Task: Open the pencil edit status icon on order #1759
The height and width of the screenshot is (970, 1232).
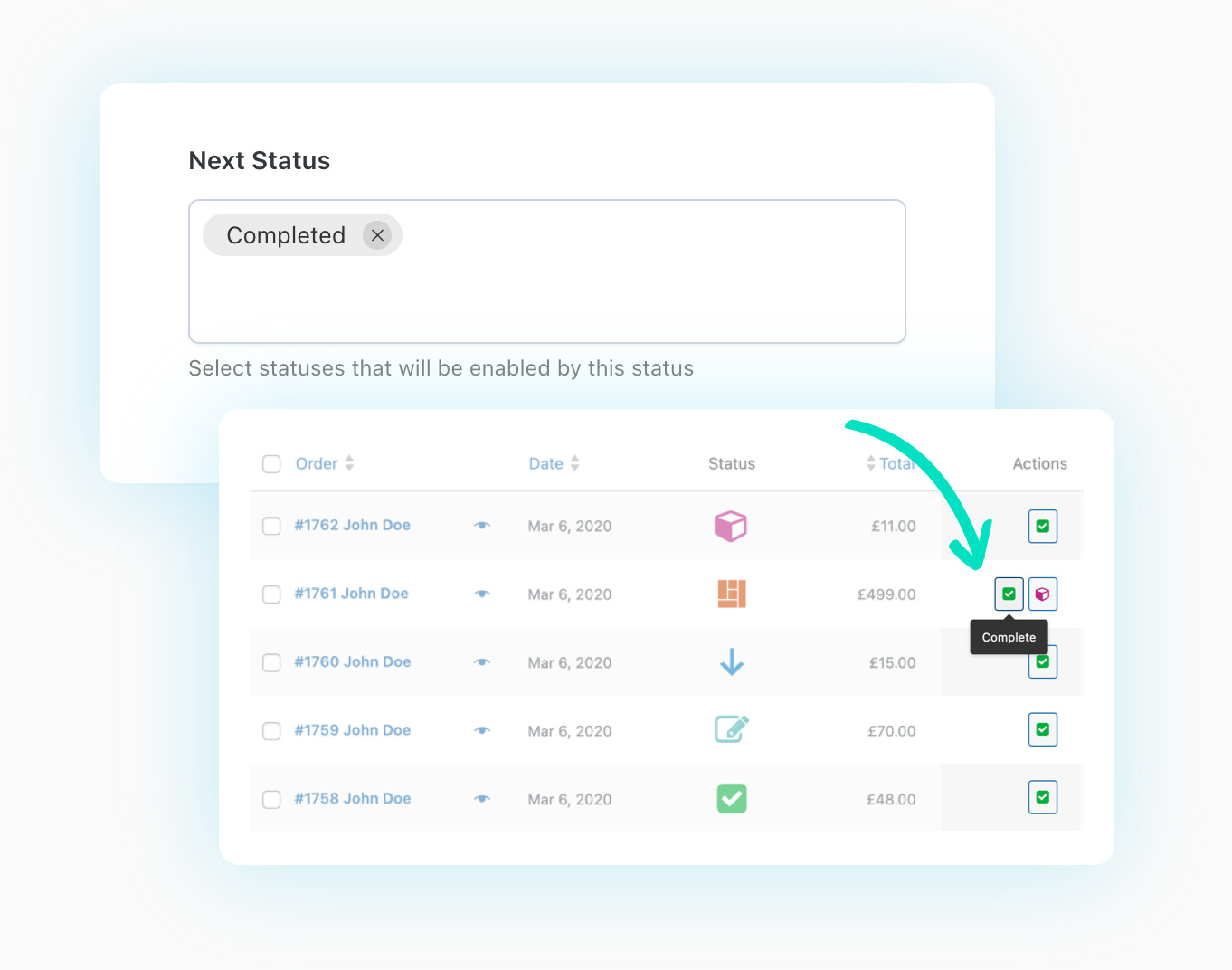Action: tap(731, 729)
